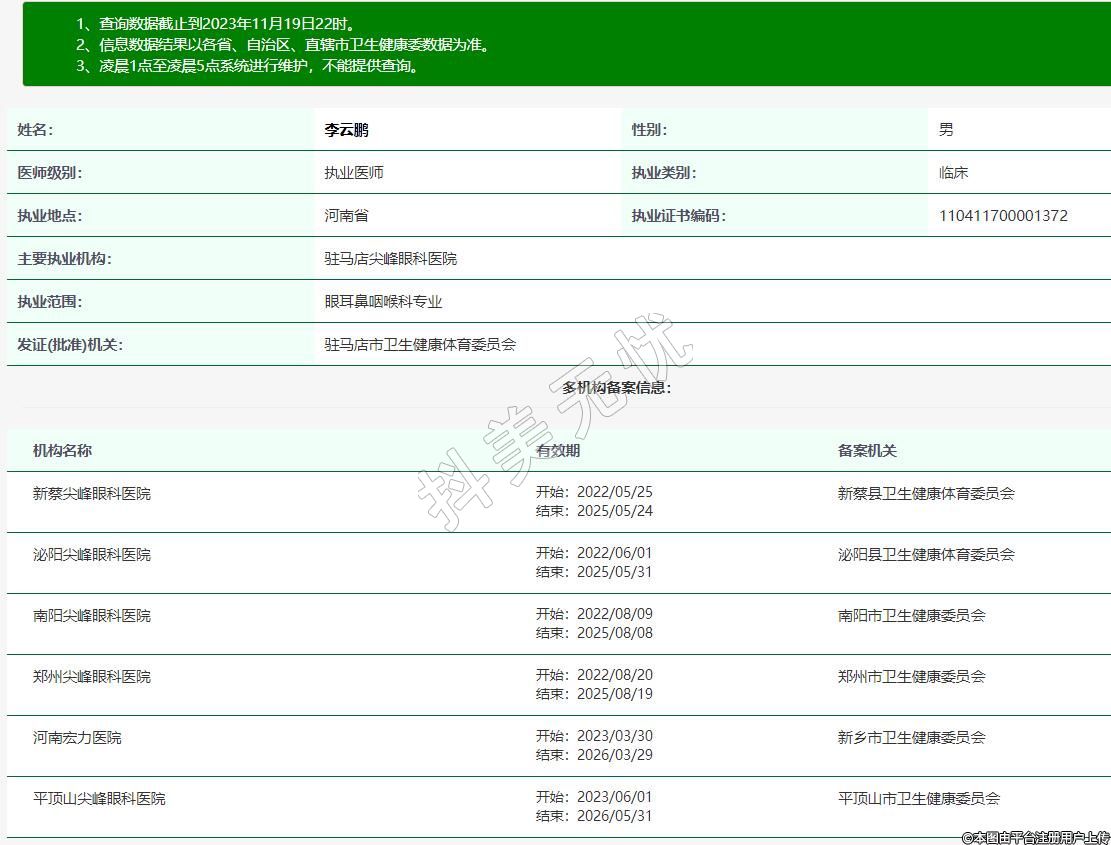Click 驻马店尖峰眼科医院 main institution value
Image resolution: width=1111 pixels, height=845 pixels.
tap(390, 259)
